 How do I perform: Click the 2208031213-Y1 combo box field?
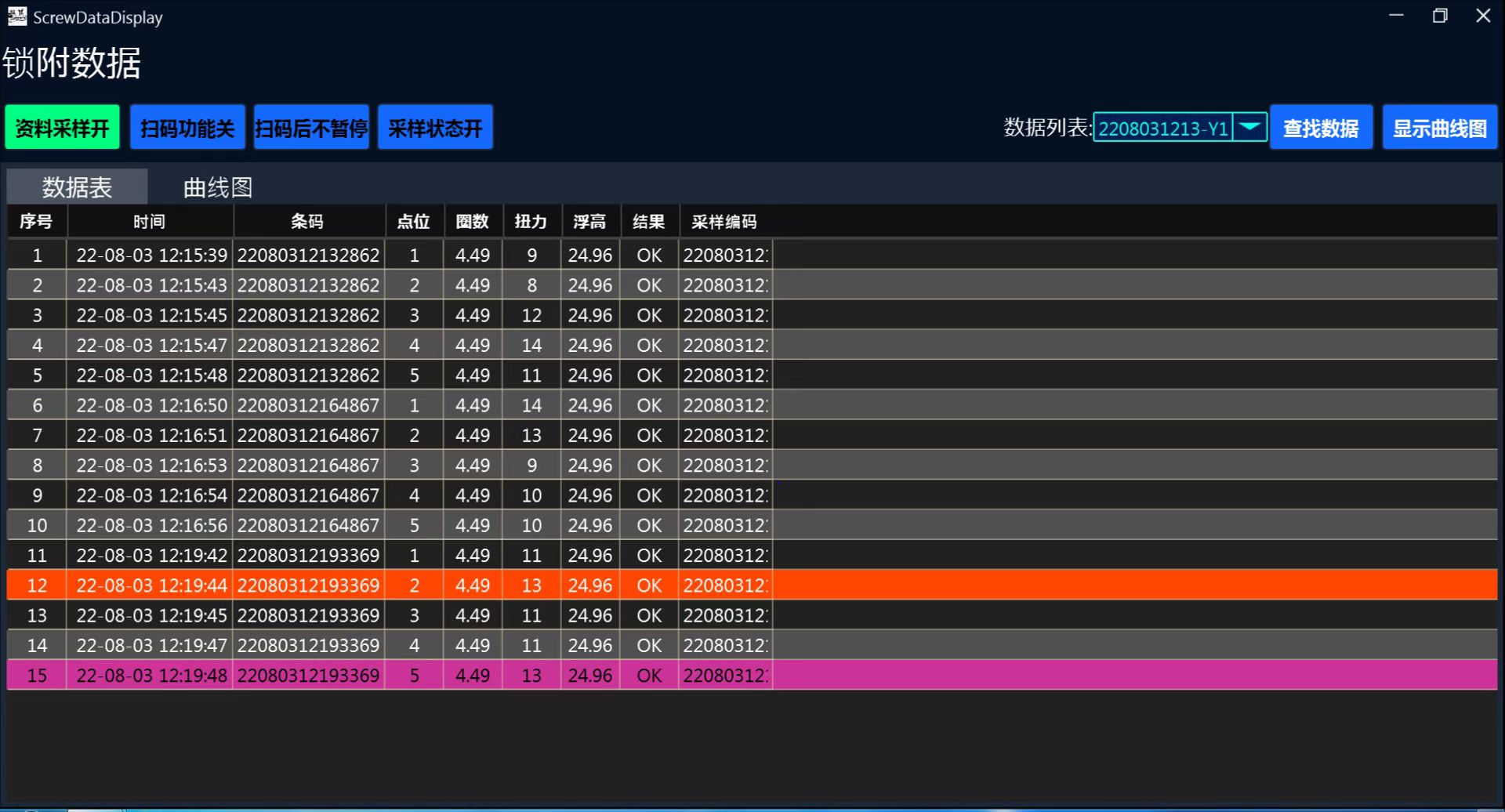(1162, 128)
